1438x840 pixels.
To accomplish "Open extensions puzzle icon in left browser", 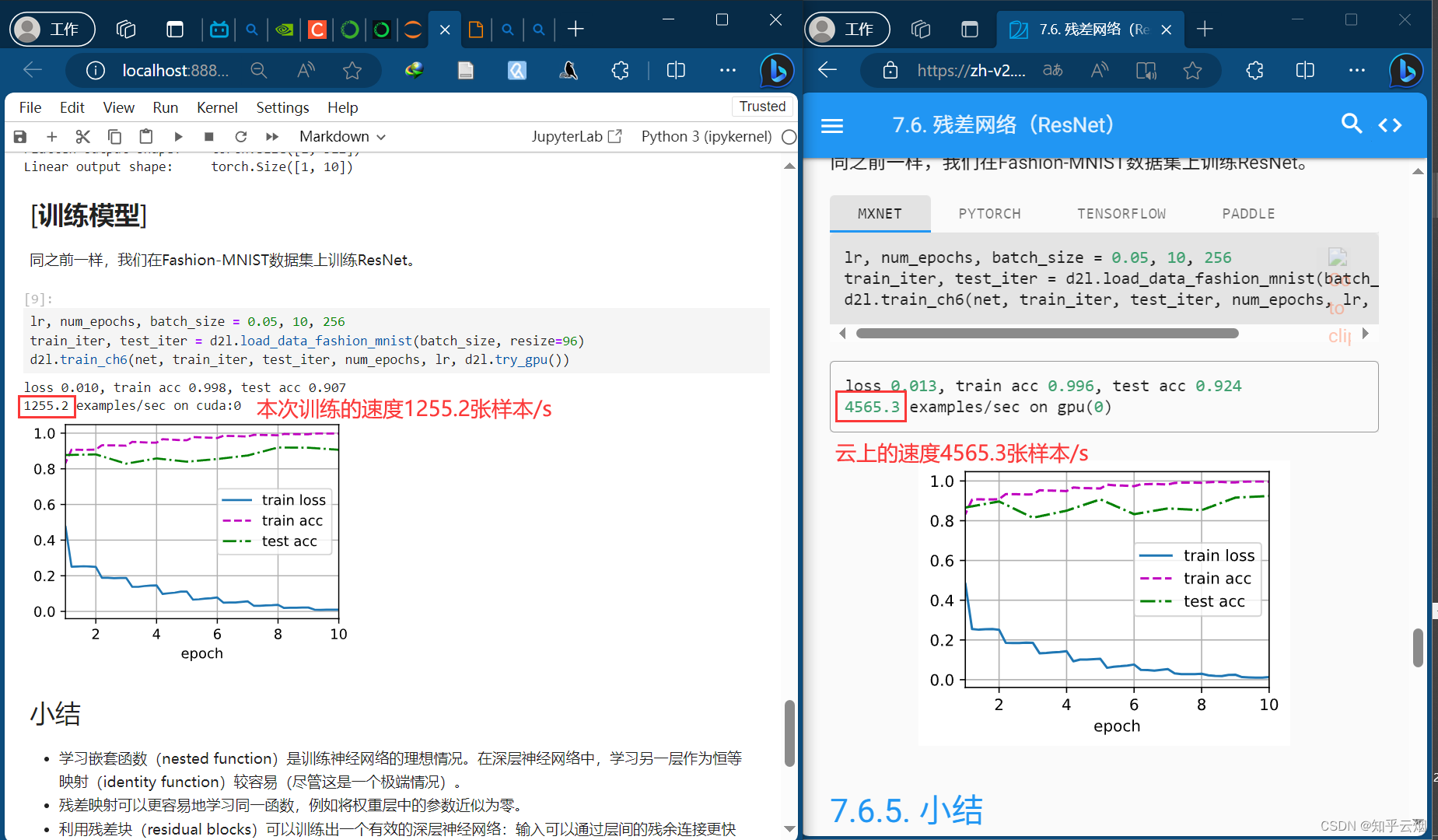I will 620,71.
